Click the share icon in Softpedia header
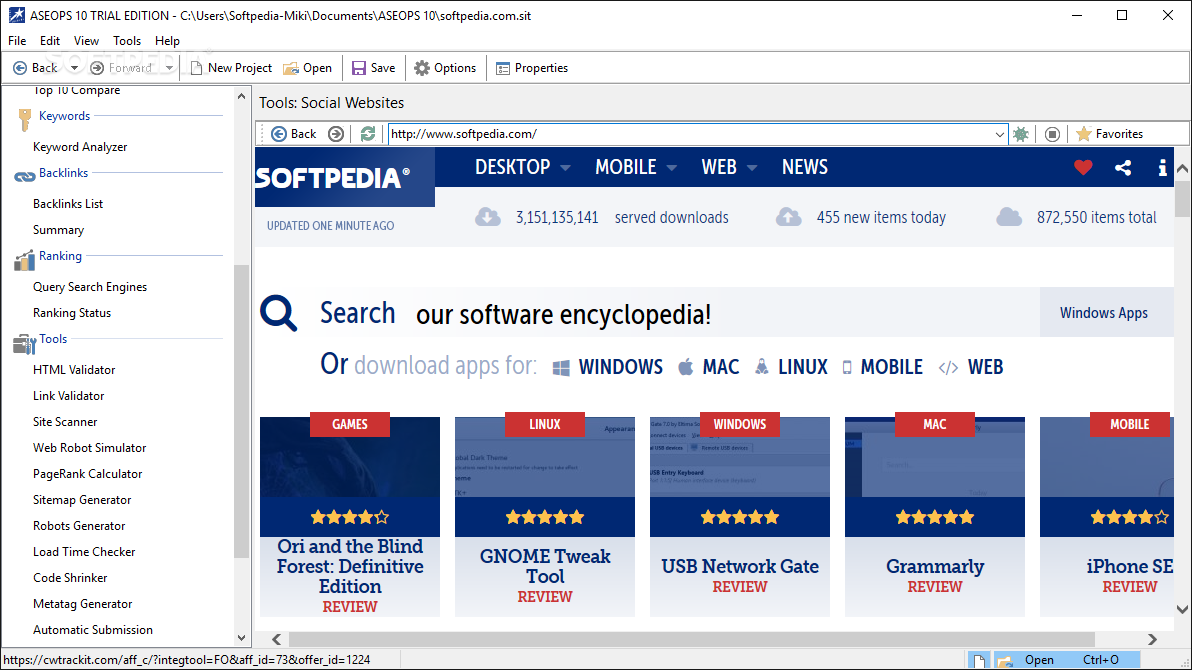Image resolution: width=1192 pixels, height=670 pixels. pyautogui.click(x=1123, y=168)
